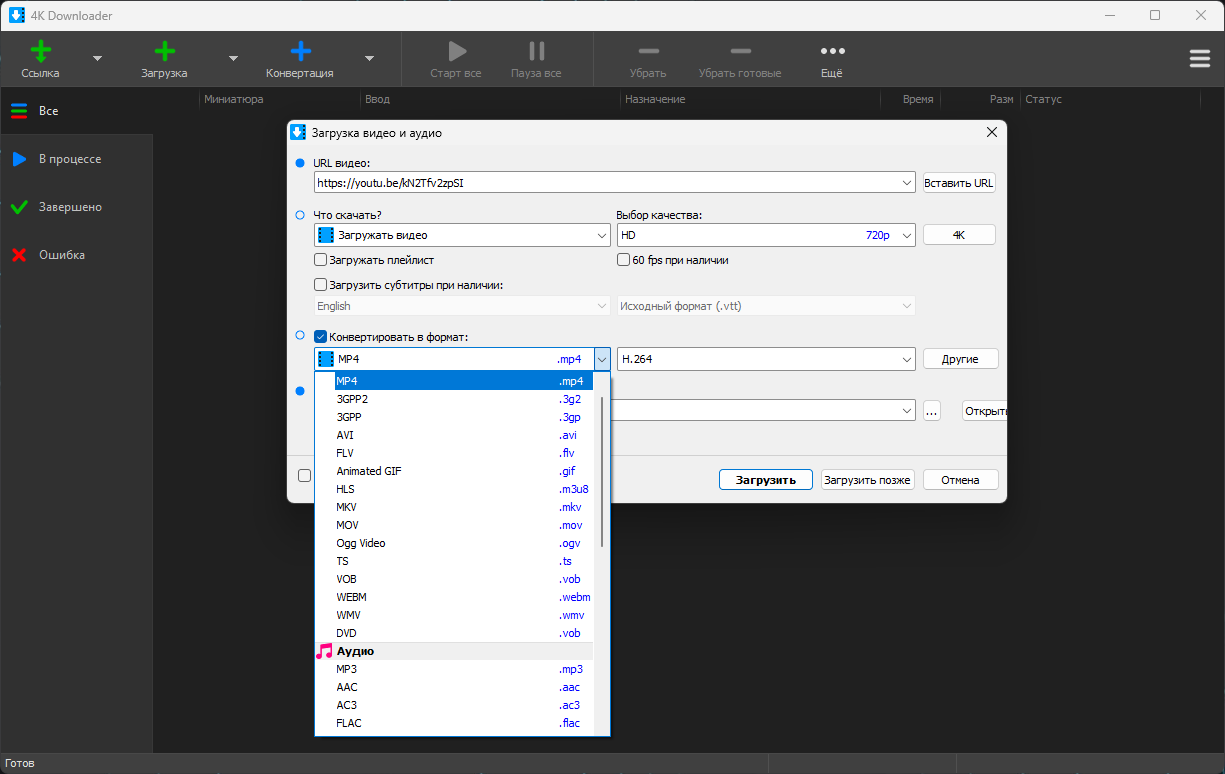Click the Другие button

pos(960,359)
